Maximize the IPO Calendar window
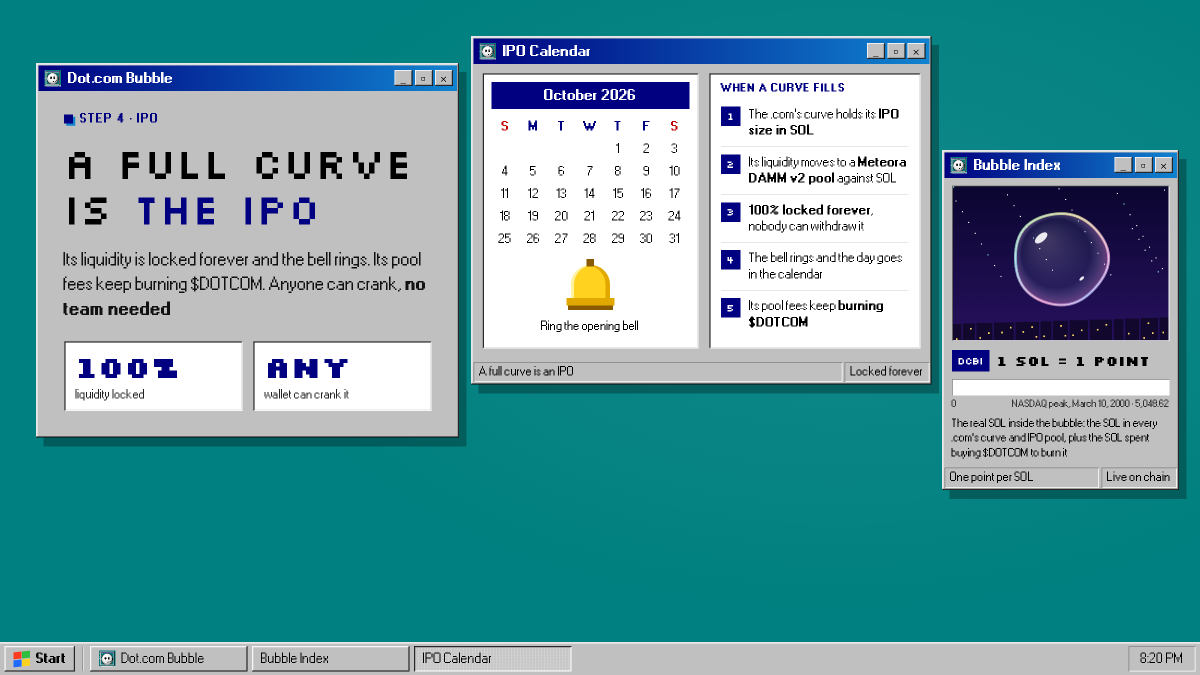The image size is (1200, 675). coord(896,51)
